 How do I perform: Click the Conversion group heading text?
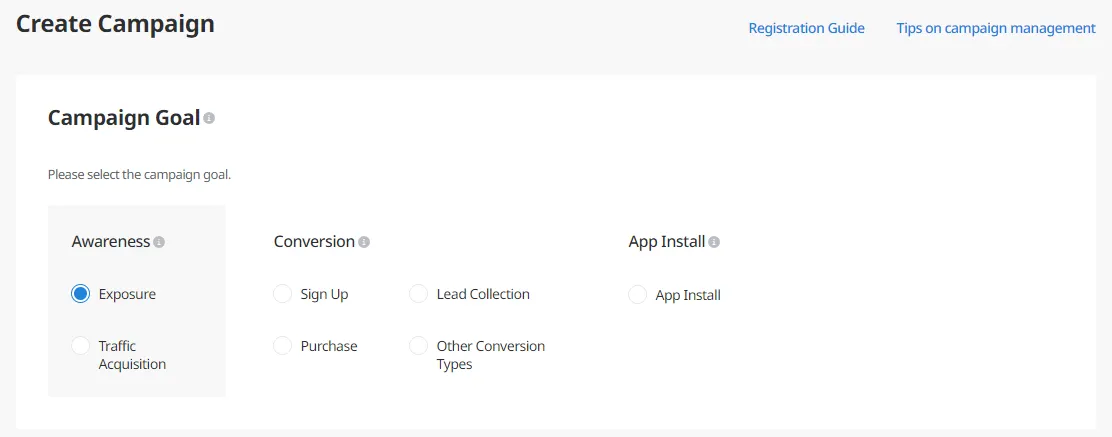pyautogui.click(x=314, y=242)
